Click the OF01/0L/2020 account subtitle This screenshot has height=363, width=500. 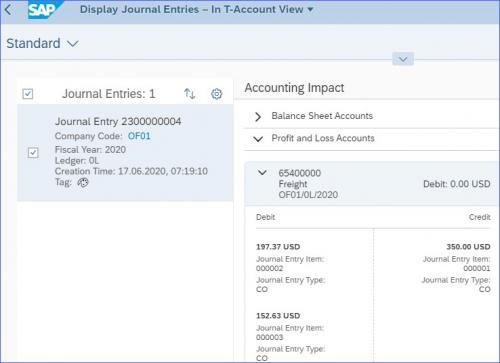pyautogui.click(x=308, y=194)
